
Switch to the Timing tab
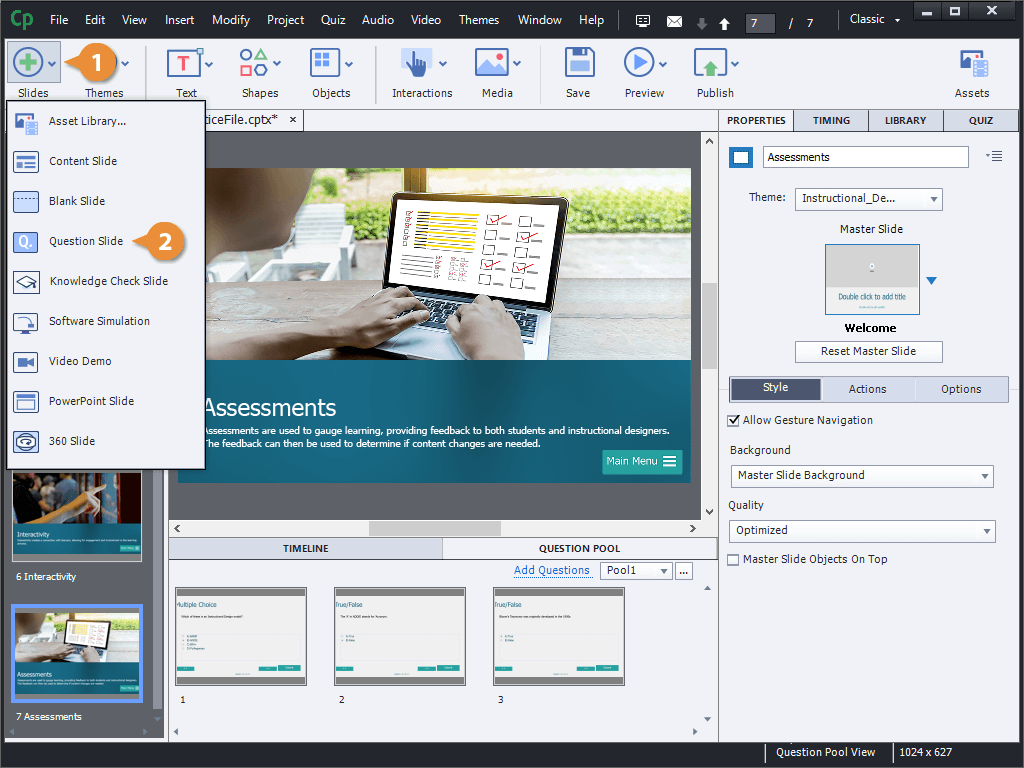point(831,121)
